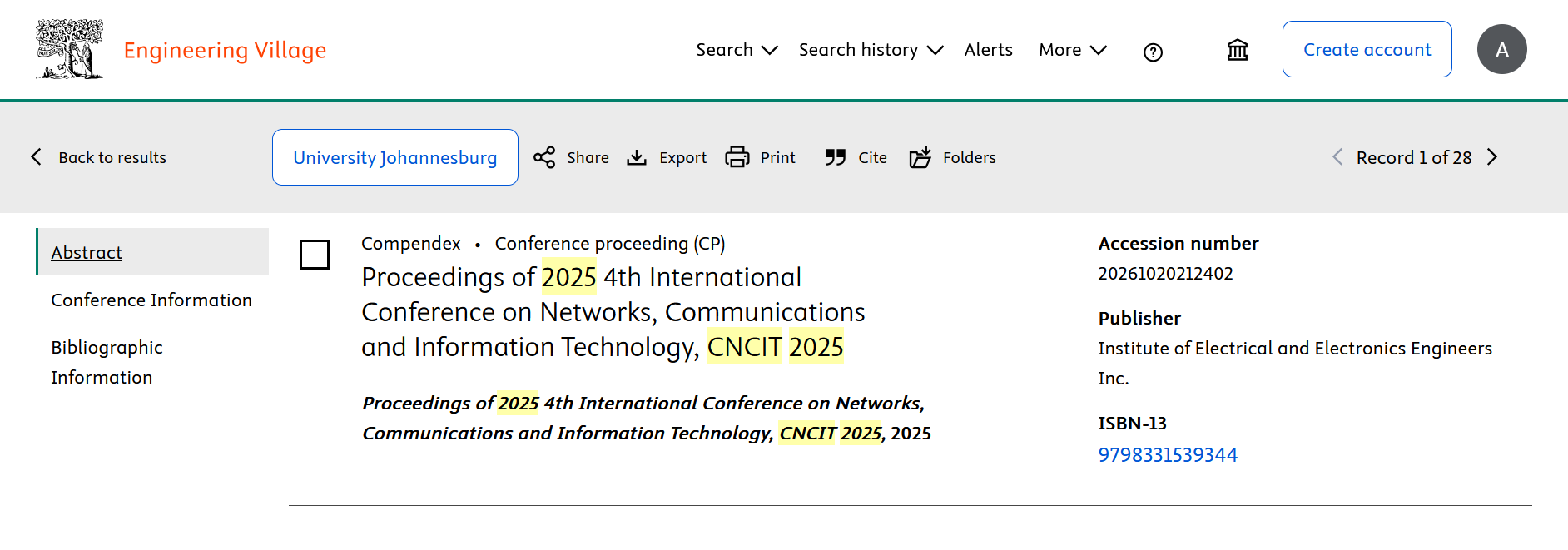Click the Engineering Village tree logo

[x=69, y=49]
